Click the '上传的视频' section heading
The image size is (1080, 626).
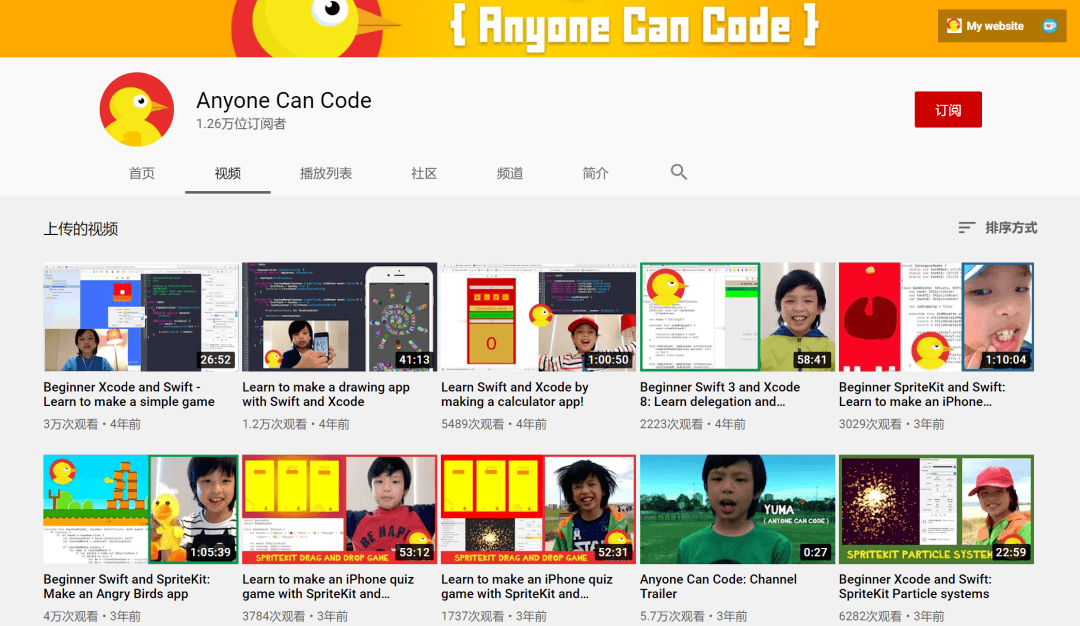(81, 229)
